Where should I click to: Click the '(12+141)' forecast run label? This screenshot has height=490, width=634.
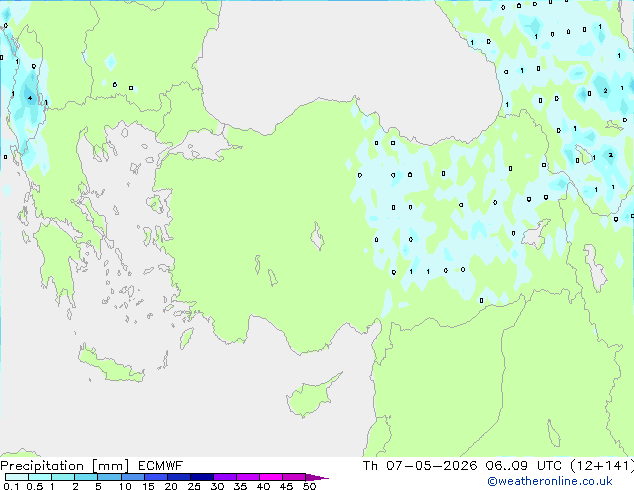(x=602, y=466)
